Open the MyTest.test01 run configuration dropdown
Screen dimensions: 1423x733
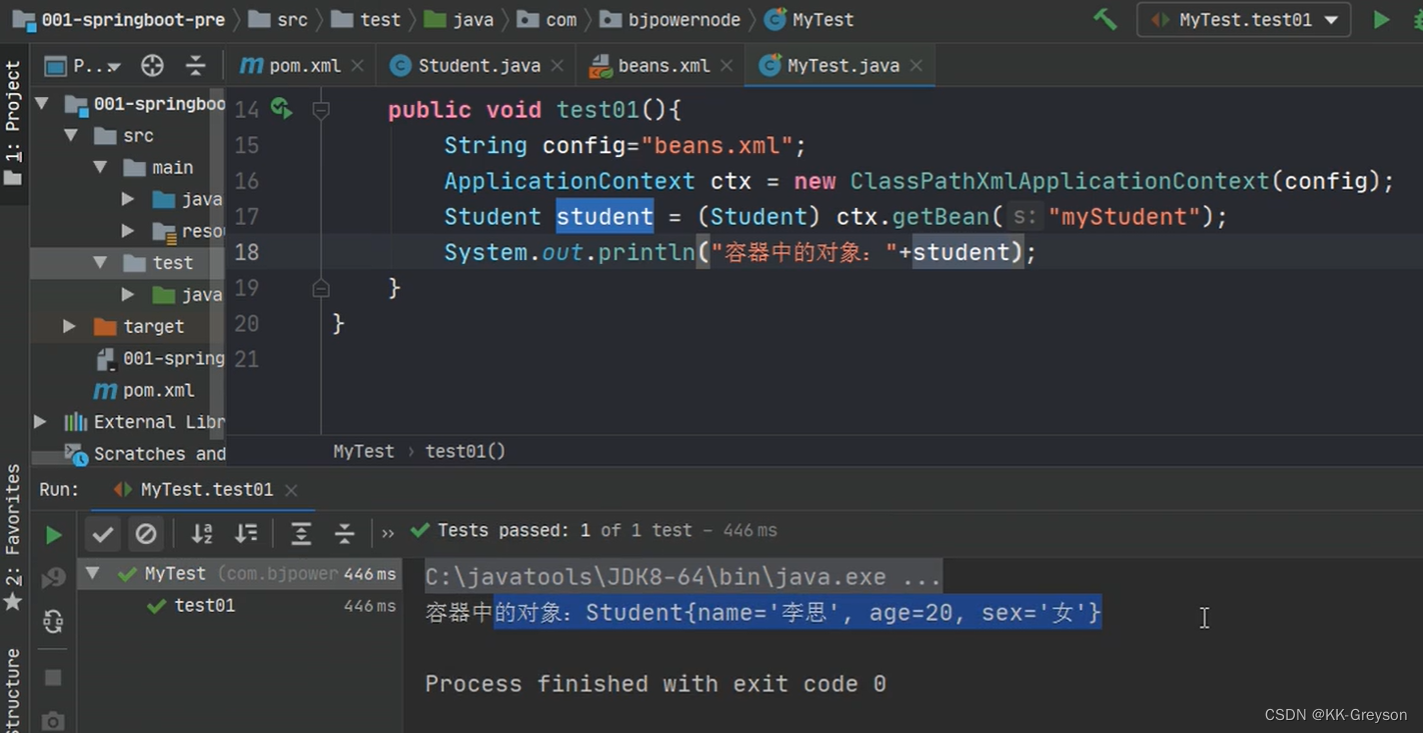(x=1243, y=20)
